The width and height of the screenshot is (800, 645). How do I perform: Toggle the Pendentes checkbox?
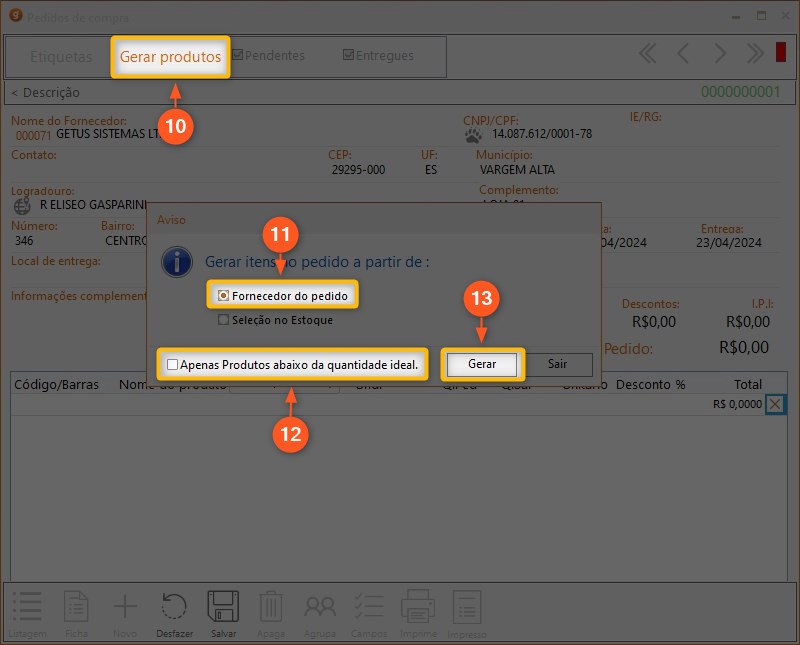click(238, 56)
